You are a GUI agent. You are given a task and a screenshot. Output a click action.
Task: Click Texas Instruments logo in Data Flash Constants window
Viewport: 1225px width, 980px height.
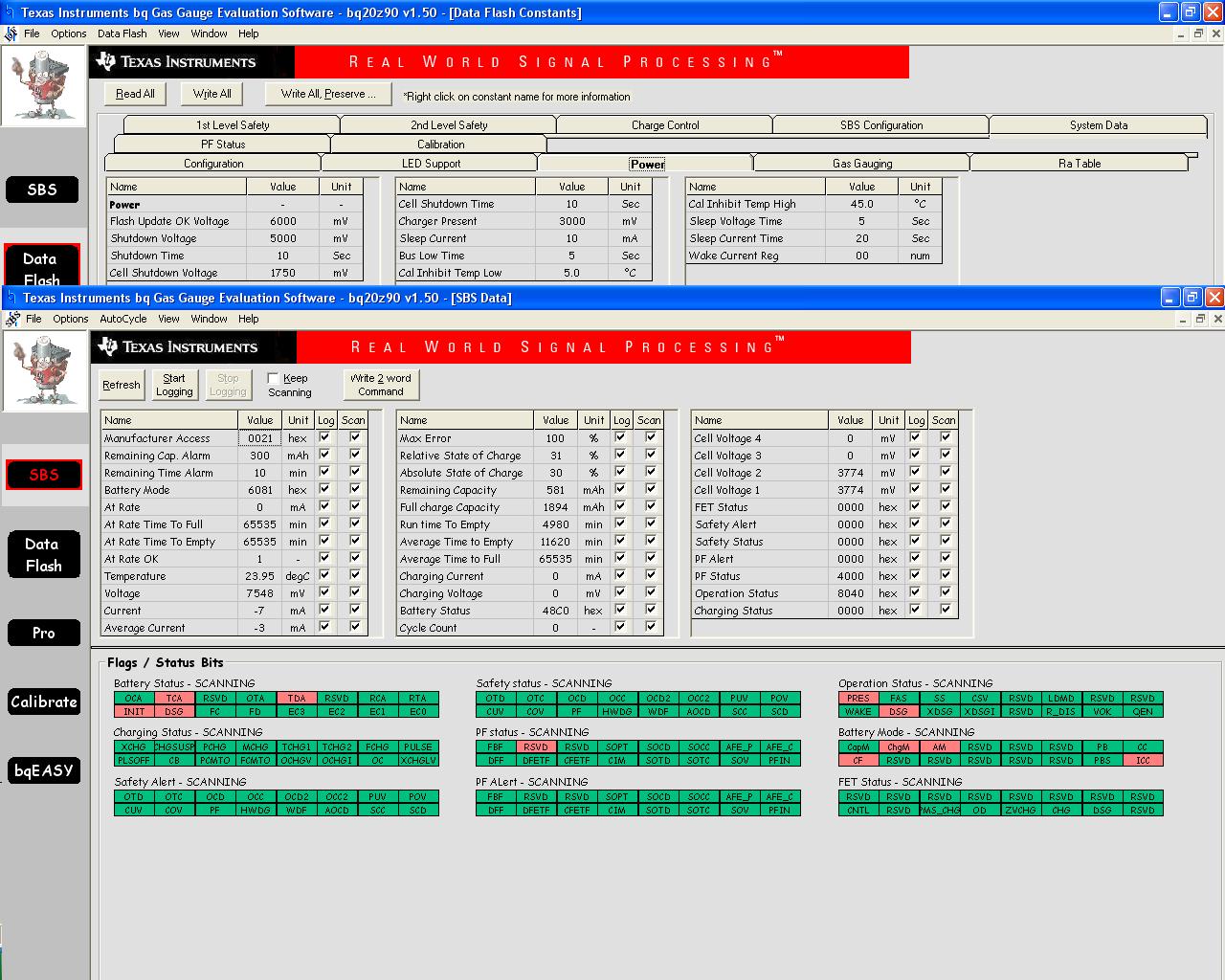[176, 61]
